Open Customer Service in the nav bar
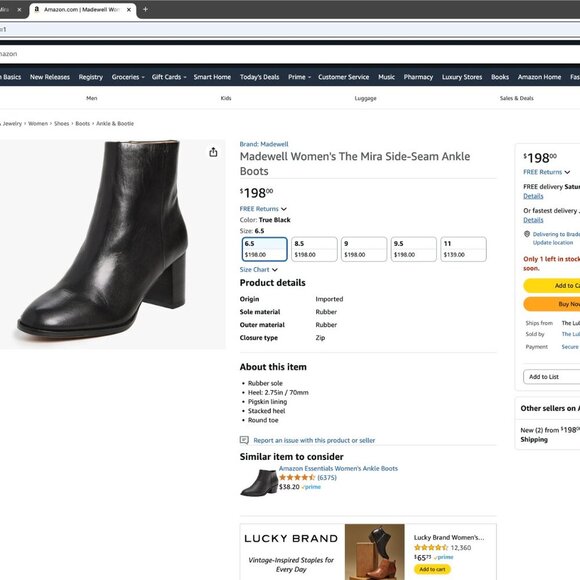Screen dimensions: 580x580 [x=344, y=77]
